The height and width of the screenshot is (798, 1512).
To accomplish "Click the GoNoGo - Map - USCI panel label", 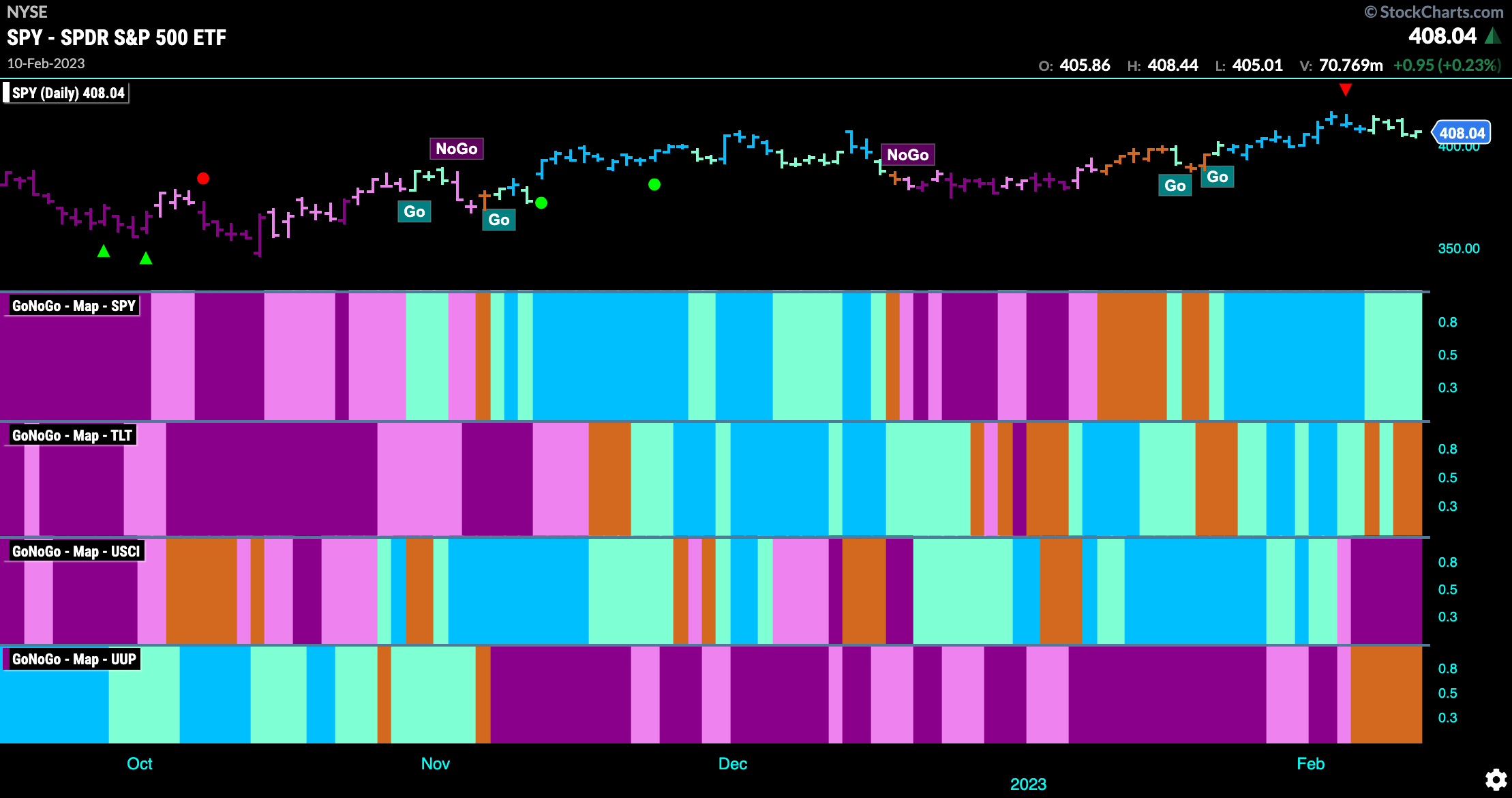I will coord(76,551).
